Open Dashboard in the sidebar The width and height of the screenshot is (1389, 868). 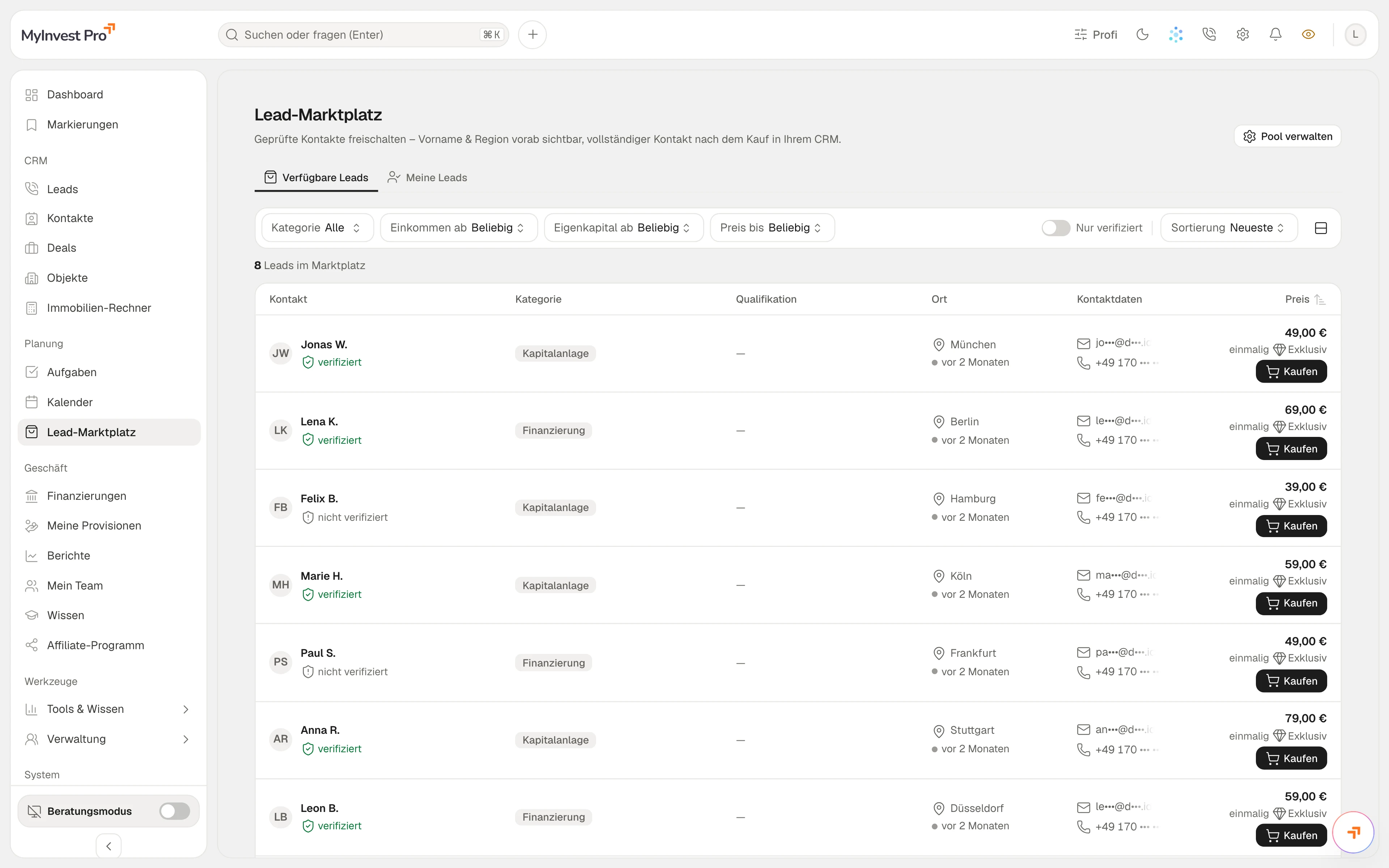tap(109, 95)
